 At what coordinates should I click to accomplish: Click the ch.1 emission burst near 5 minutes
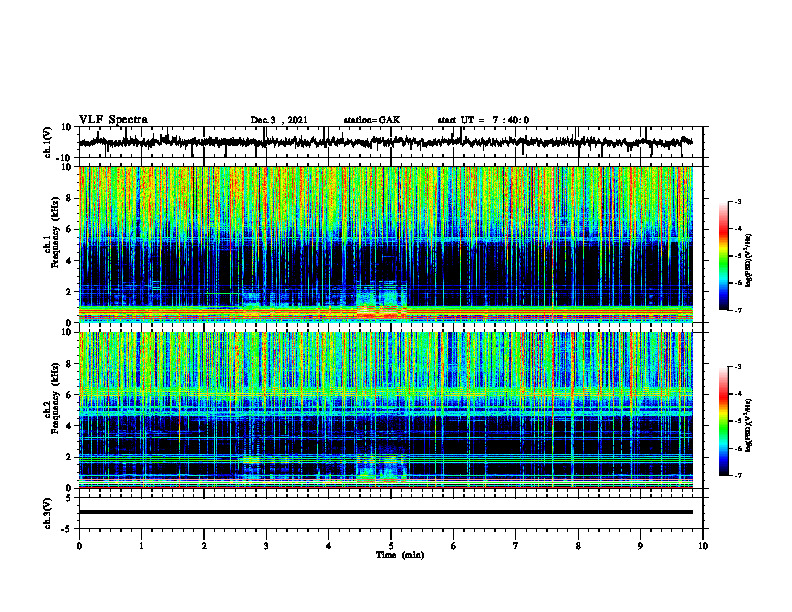coord(381,300)
